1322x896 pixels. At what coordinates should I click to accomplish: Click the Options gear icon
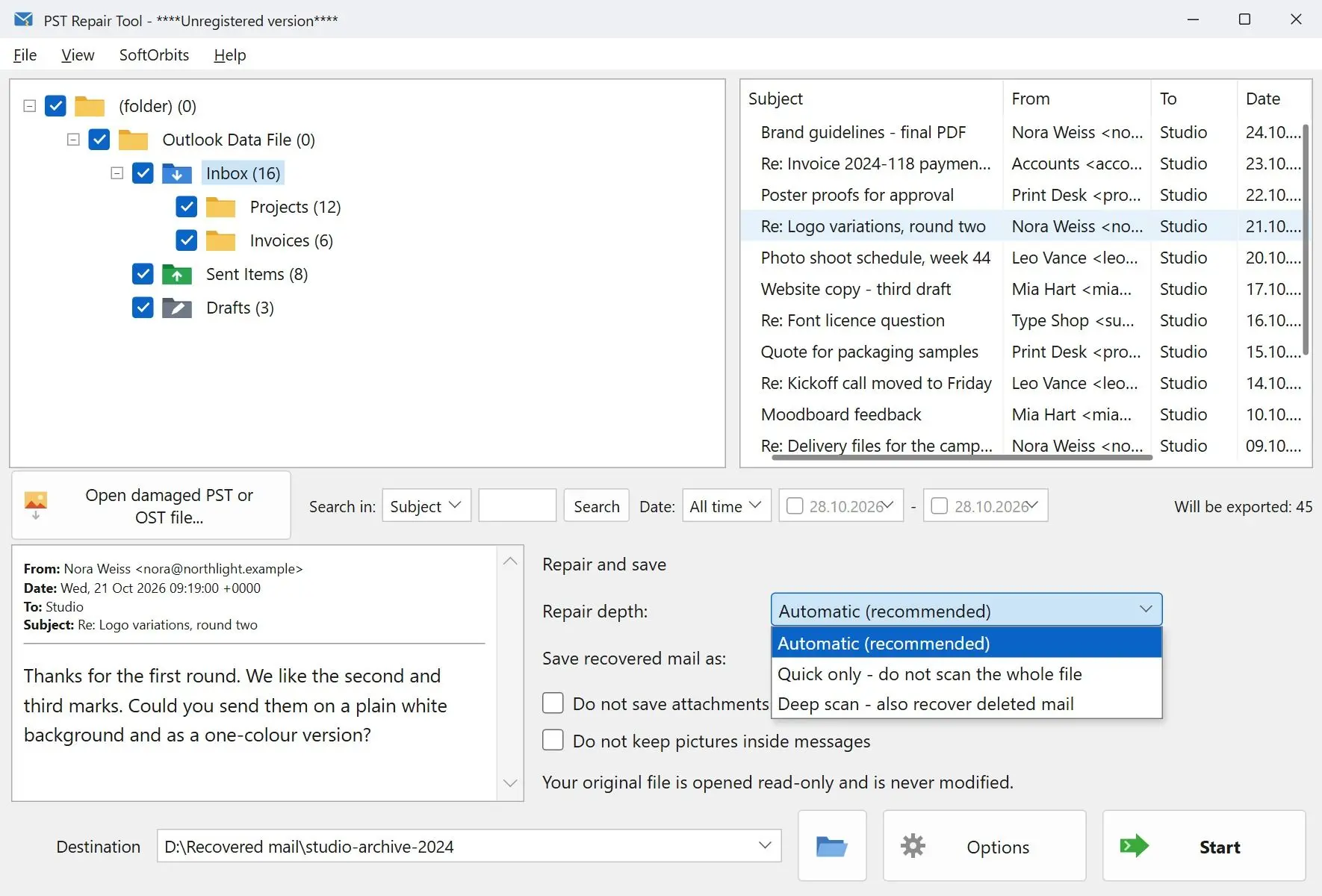pos(913,846)
